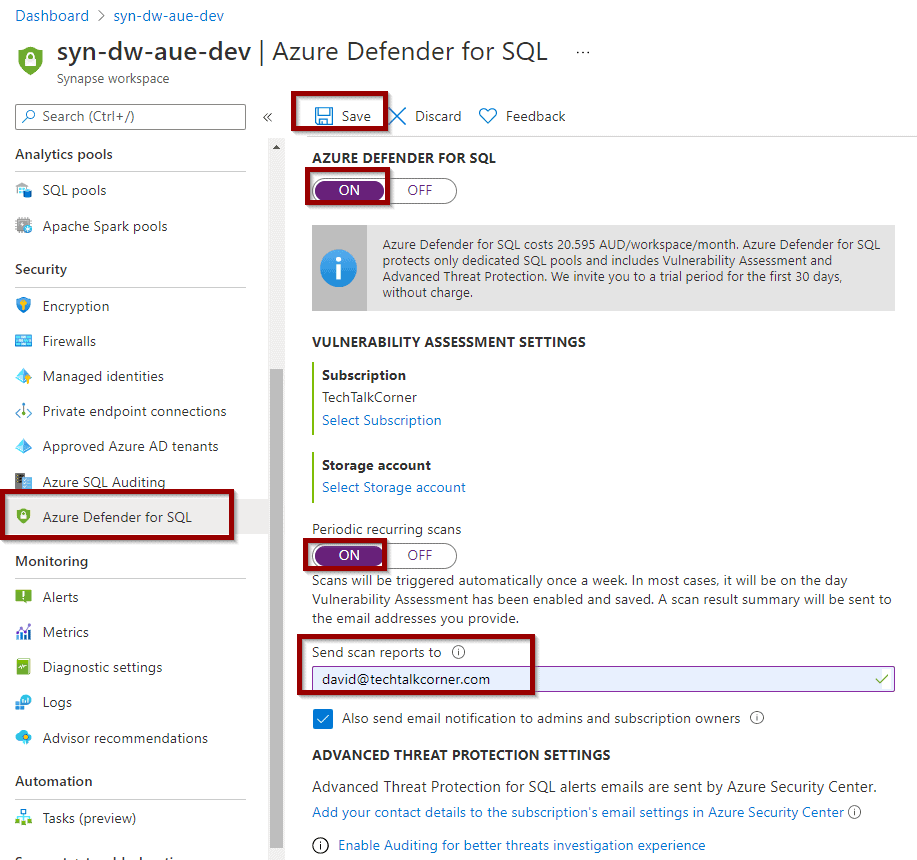Click the info icon next to Send scan reports to
917x860 pixels.
coord(458,652)
